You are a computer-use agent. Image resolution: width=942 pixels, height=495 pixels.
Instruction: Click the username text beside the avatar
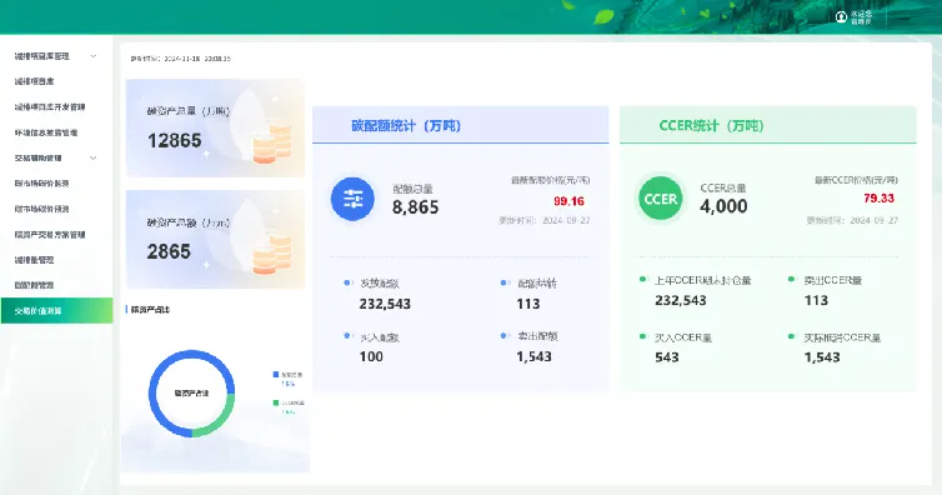[x=861, y=17]
